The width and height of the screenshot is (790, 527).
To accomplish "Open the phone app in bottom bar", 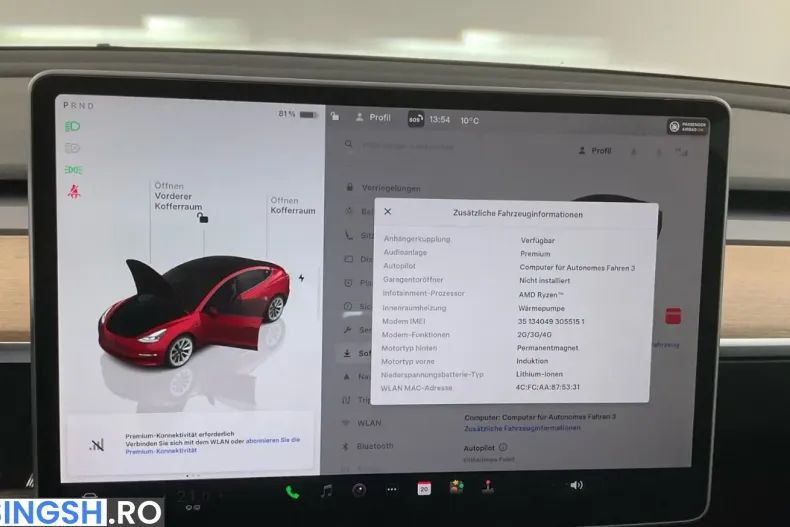I will click(292, 492).
